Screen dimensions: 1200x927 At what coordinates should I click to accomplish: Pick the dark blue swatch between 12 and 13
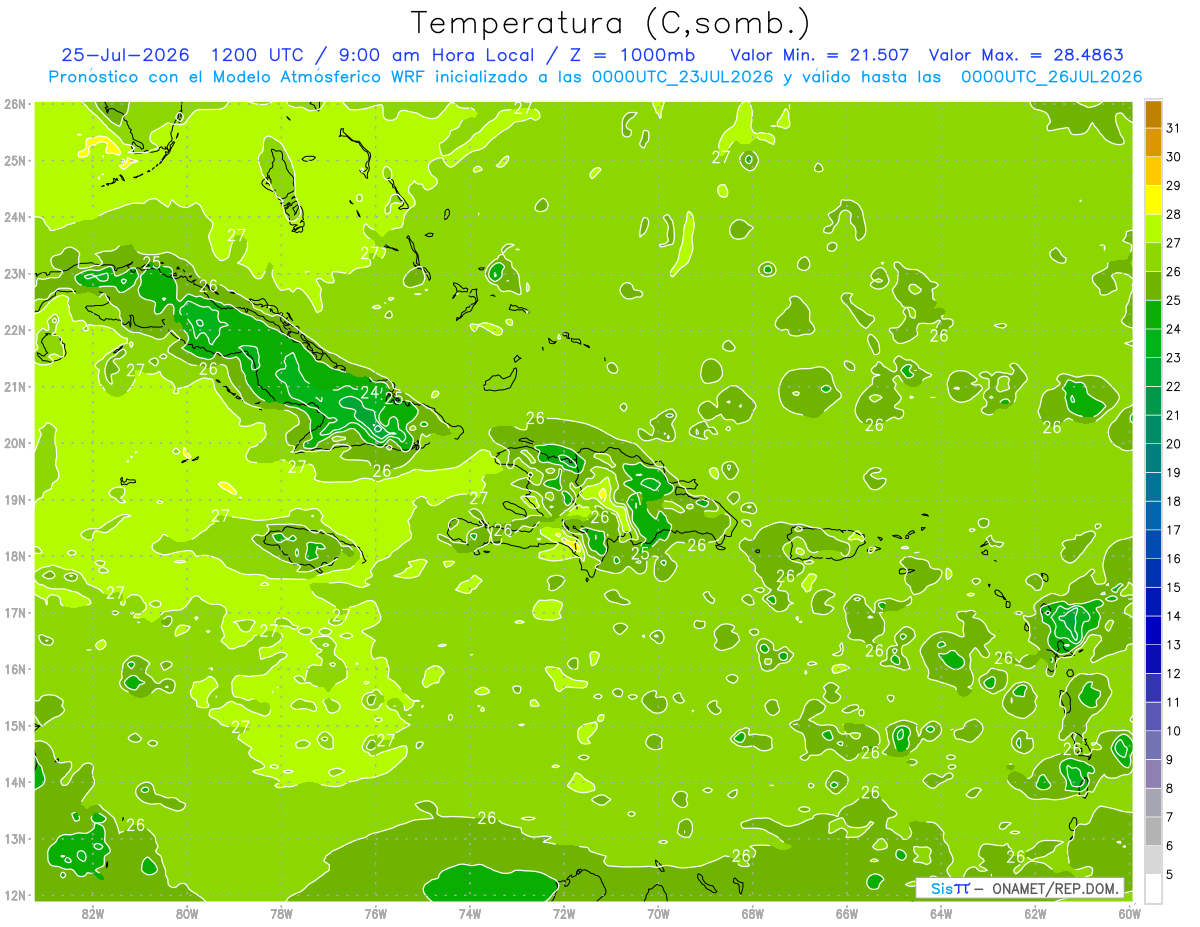(x=1153, y=659)
